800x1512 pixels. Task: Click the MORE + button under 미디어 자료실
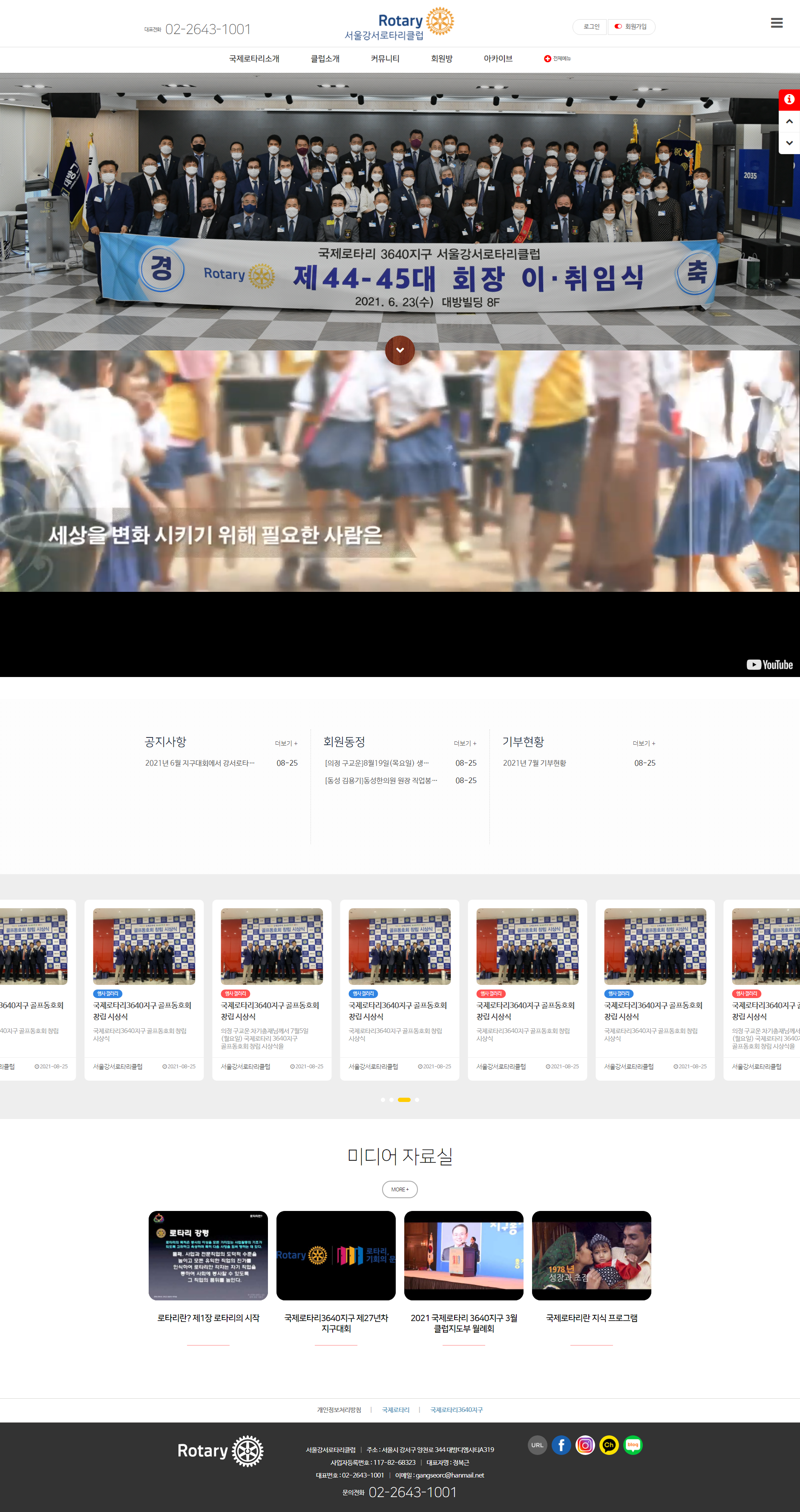coord(400,1189)
